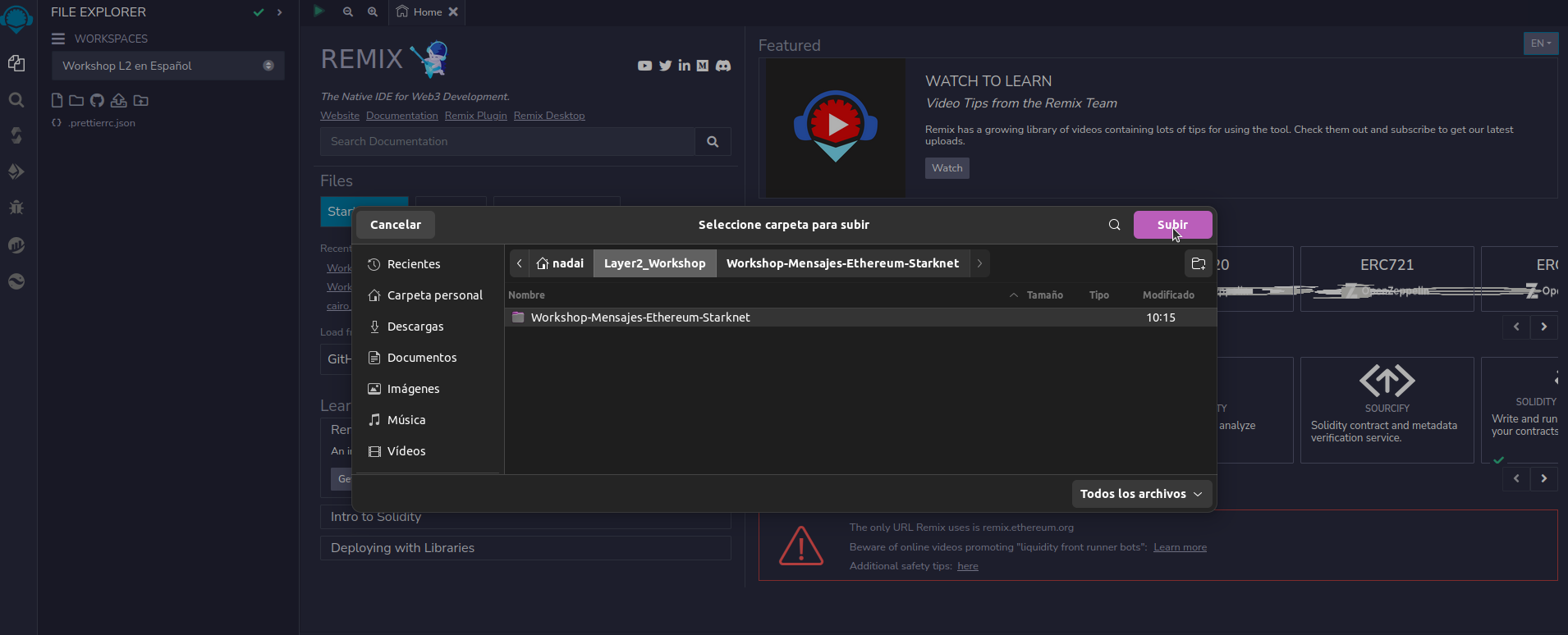
Task: Open the file search sidebar icon
Action: [x=16, y=100]
